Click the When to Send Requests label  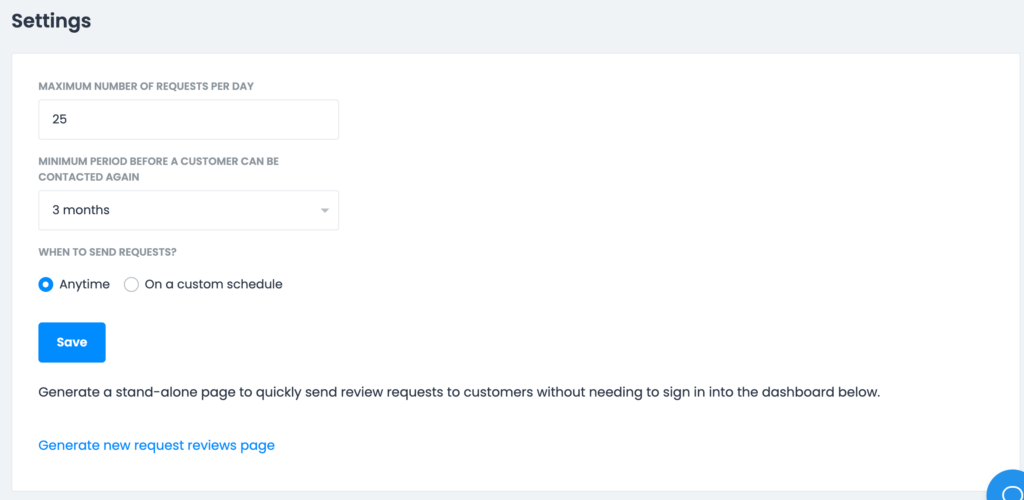tap(108, 252)
